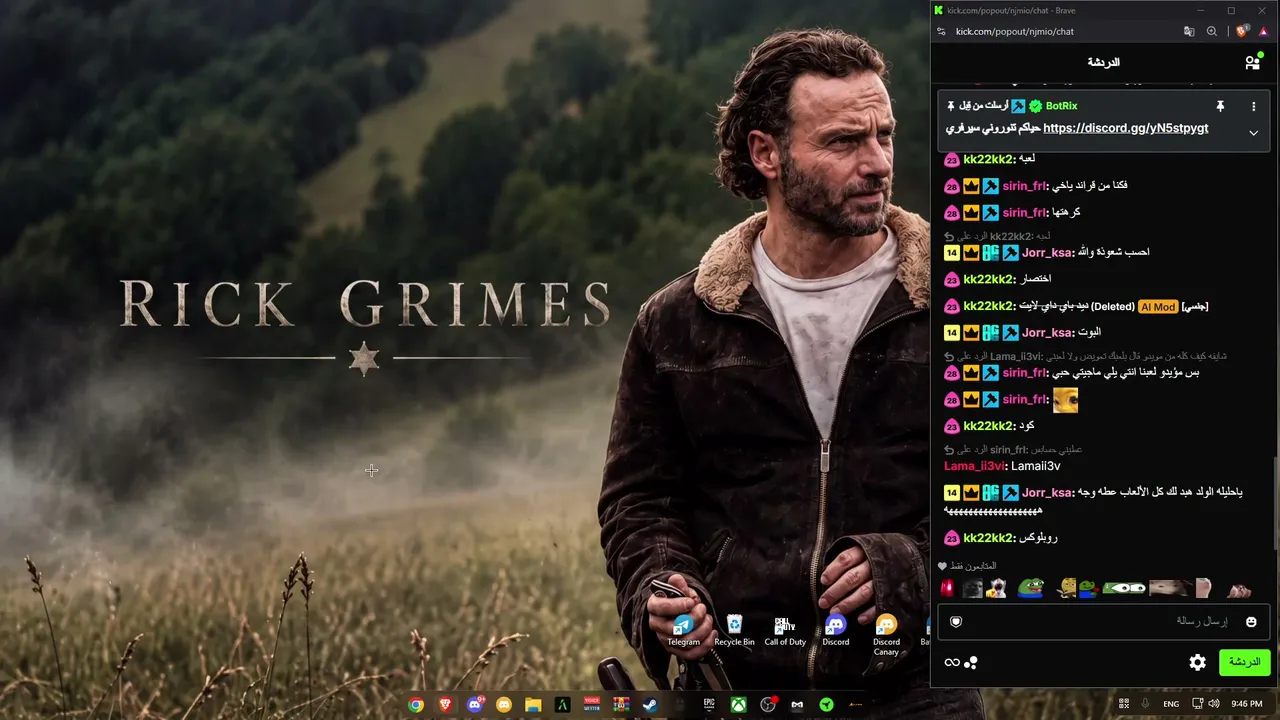Click the username Lama_ii3vi in chat

[x=974, y=466]
